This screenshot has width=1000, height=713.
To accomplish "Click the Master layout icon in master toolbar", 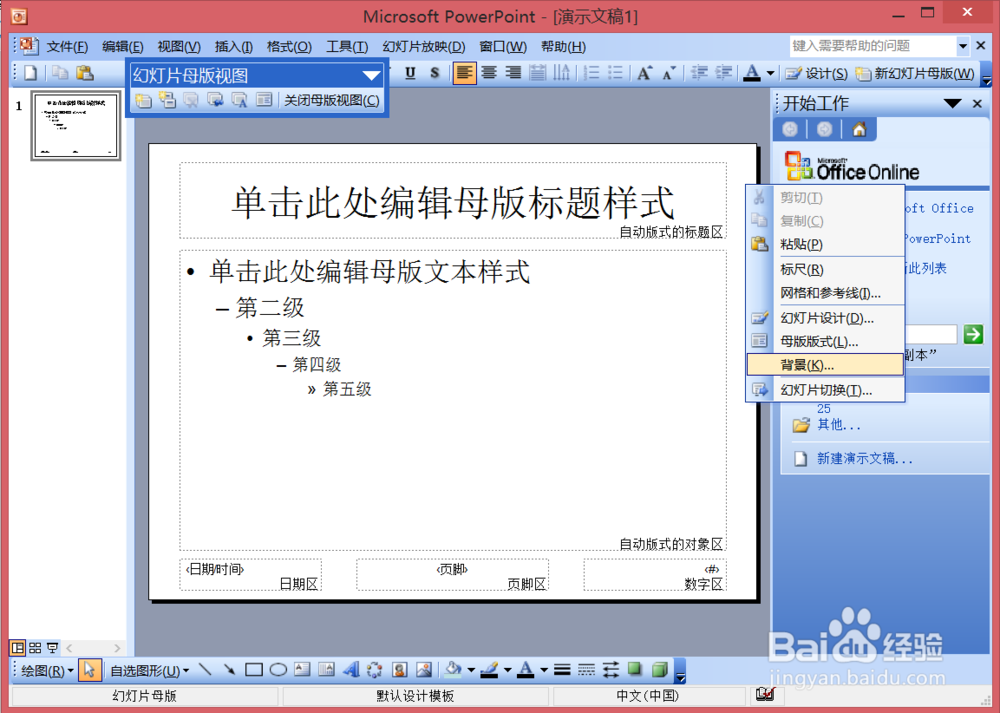I will click(263, 100).
